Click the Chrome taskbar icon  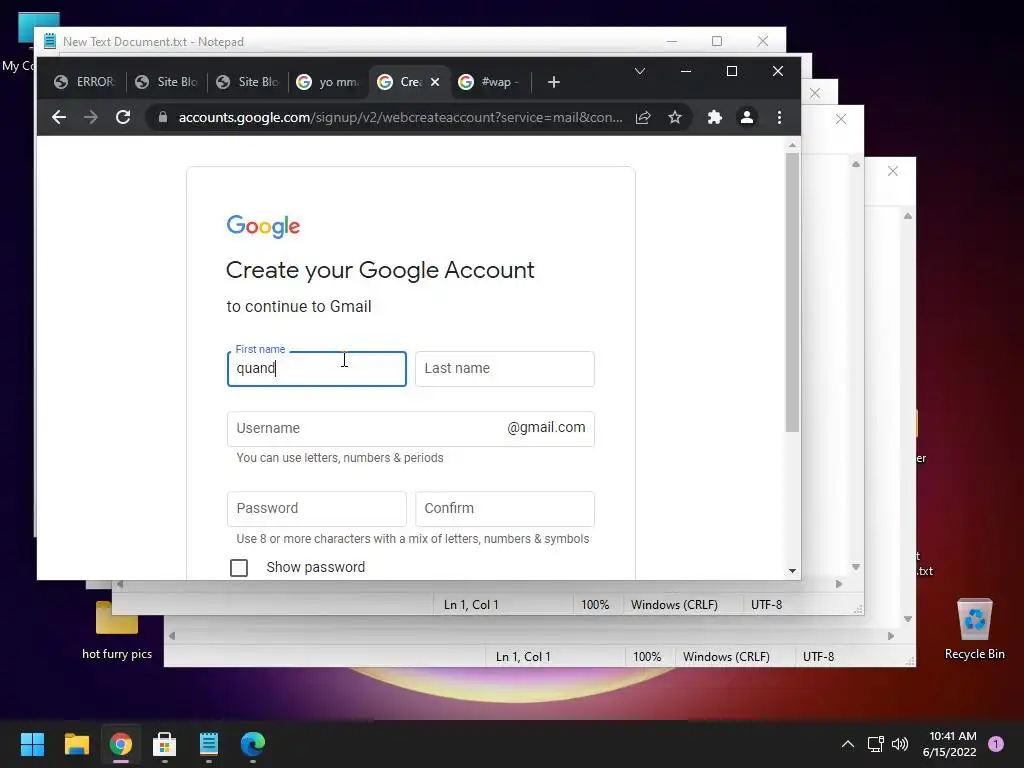pos(121,744)
